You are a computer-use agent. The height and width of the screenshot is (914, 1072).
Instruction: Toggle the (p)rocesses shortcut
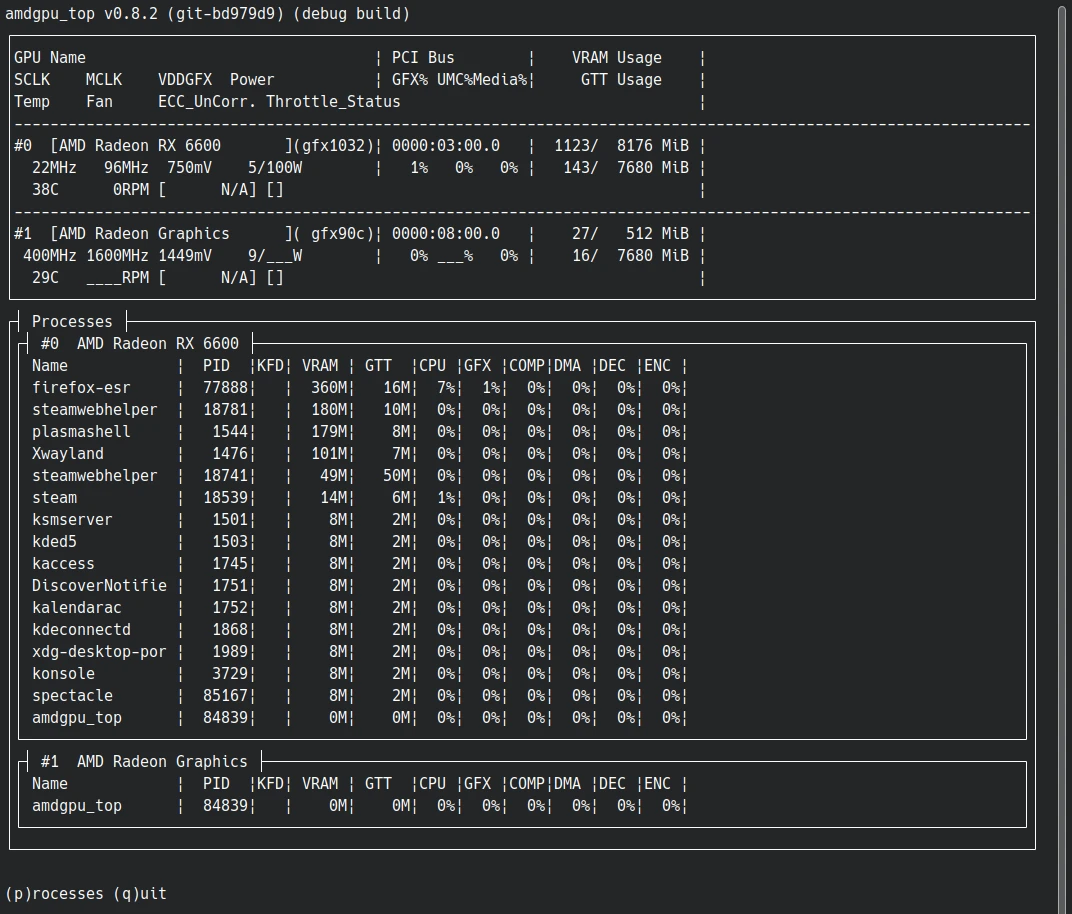(55, 894)
